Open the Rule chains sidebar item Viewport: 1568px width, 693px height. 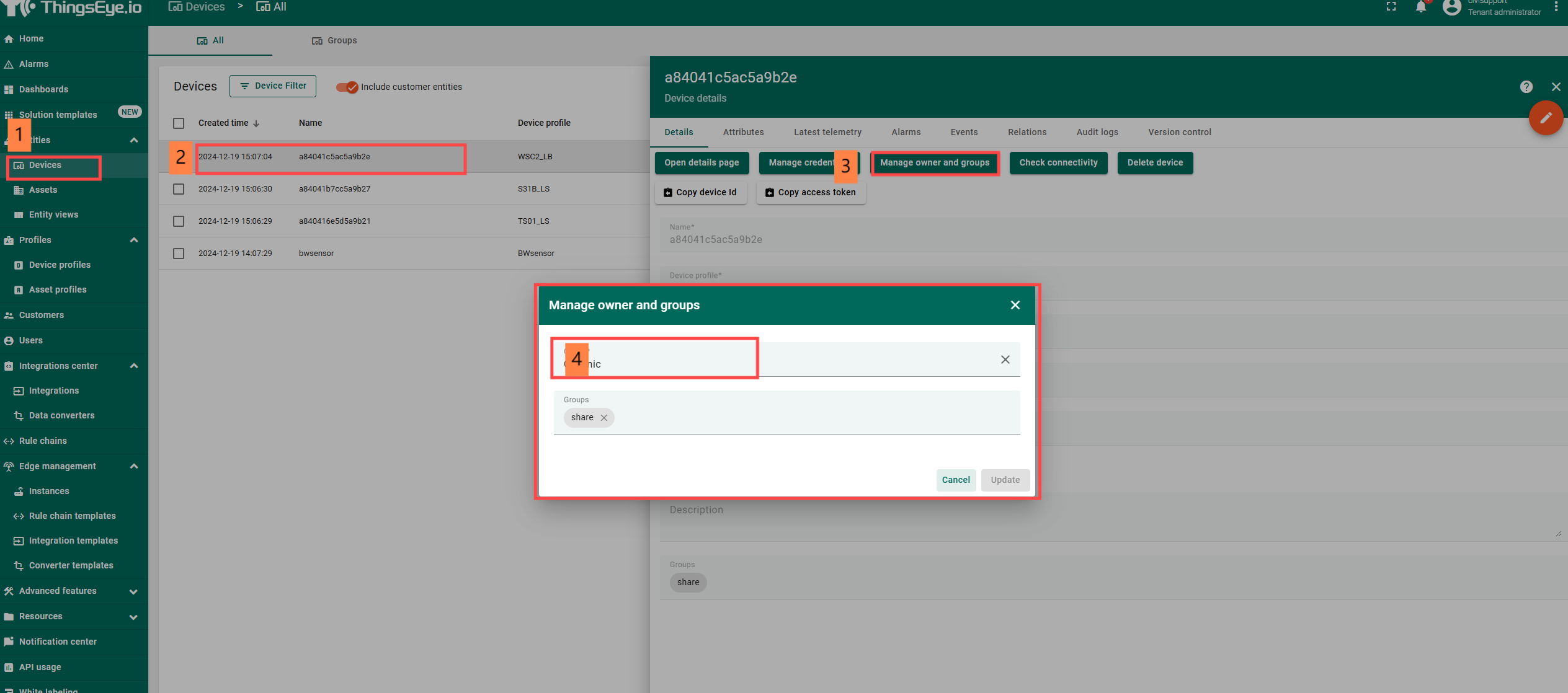point(43,441)
